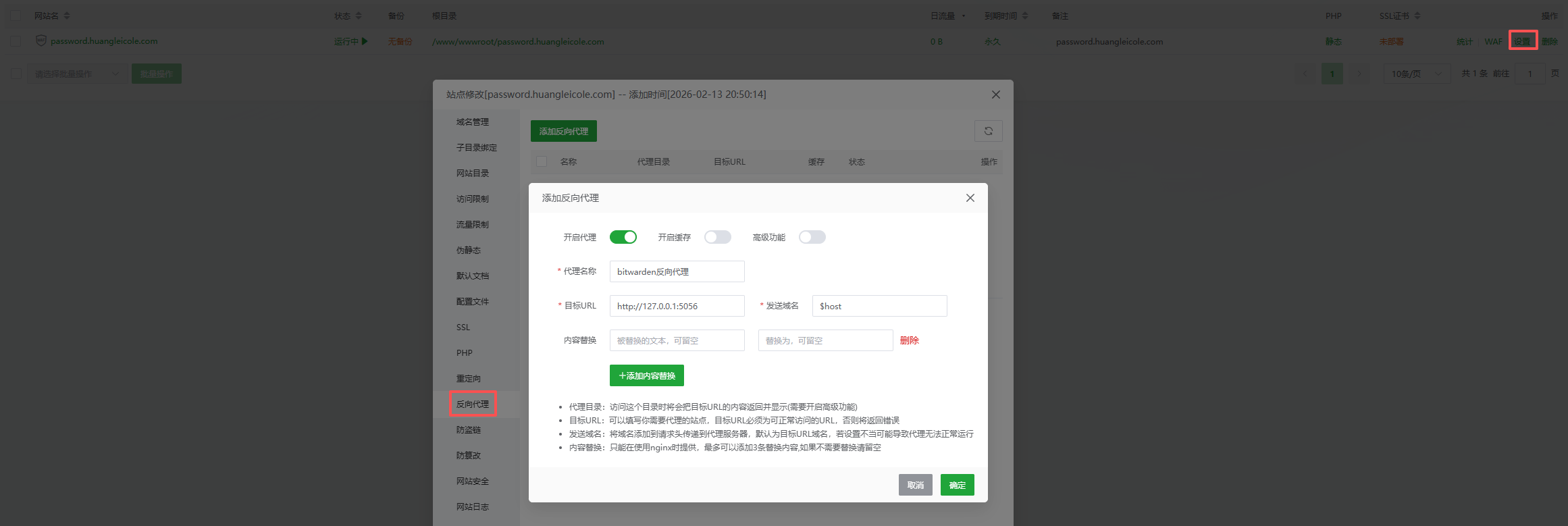1568x526 pixels.
Task: Sort site list by 网站名 arrows
Action: click(x=66, y=16)
